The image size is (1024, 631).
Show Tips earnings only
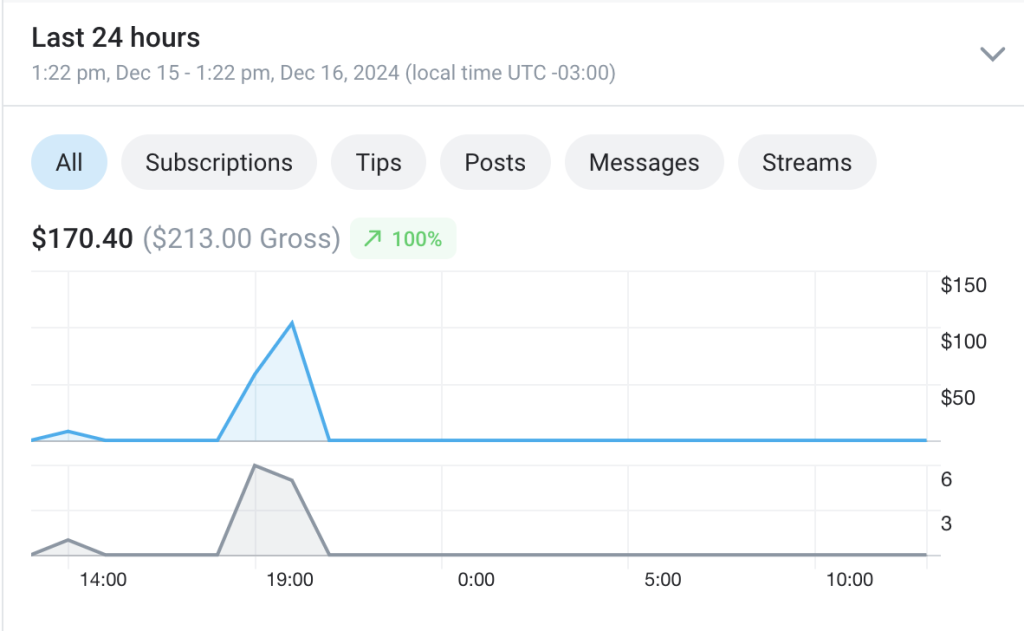pyautogui.click(x=378, y=162)
